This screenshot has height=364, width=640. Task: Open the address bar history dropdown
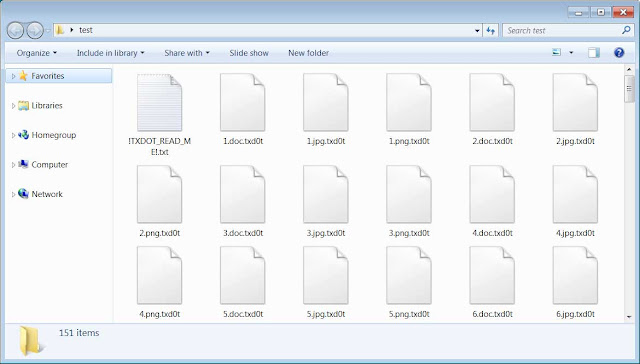477,31
